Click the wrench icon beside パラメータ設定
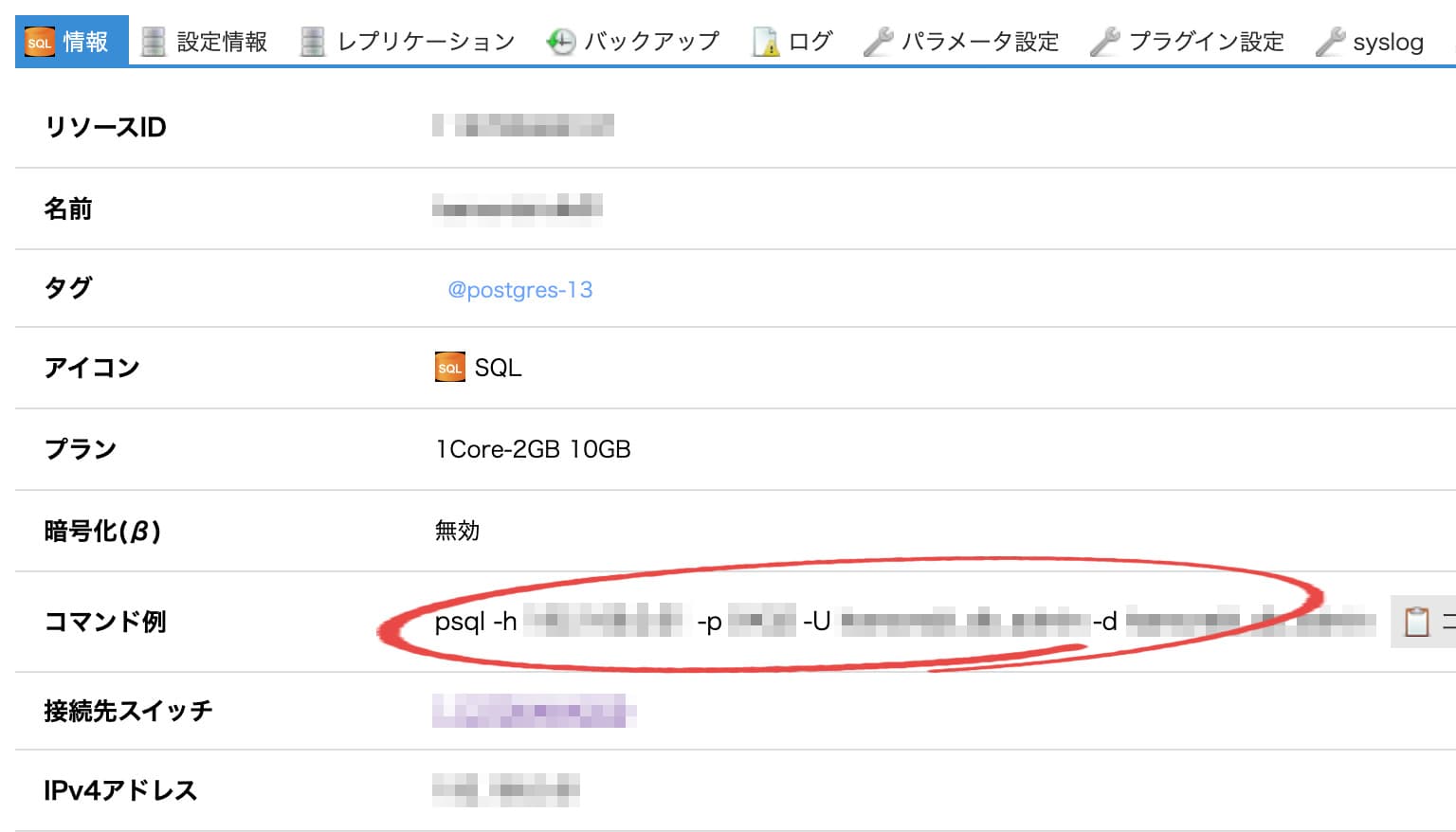The image size is (1456, 832). tap(878, 42)
